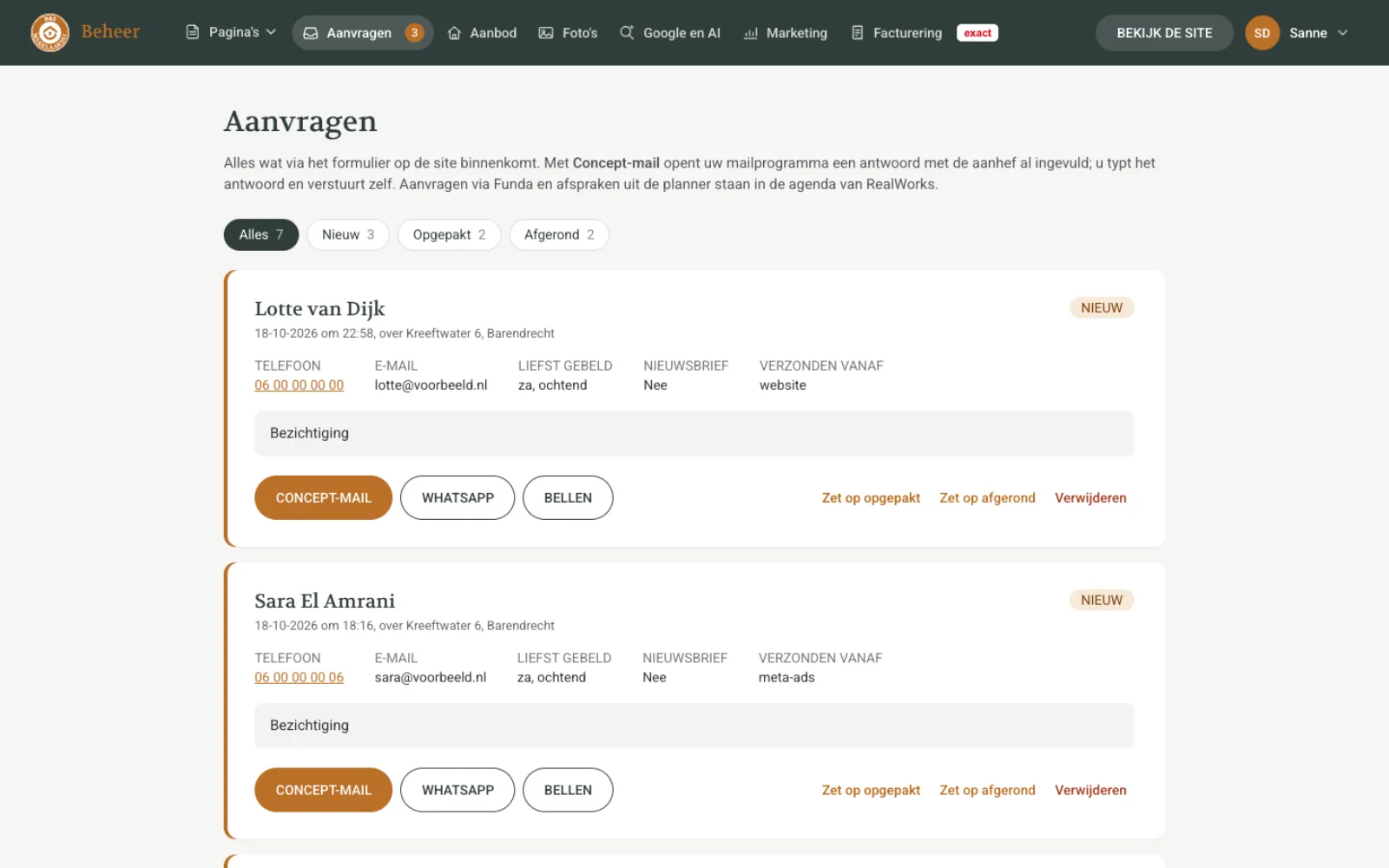The image size is (1389, 868).
Task: Click BELLEN for Lotte van Dijk
Action: (x=568, y=497)
